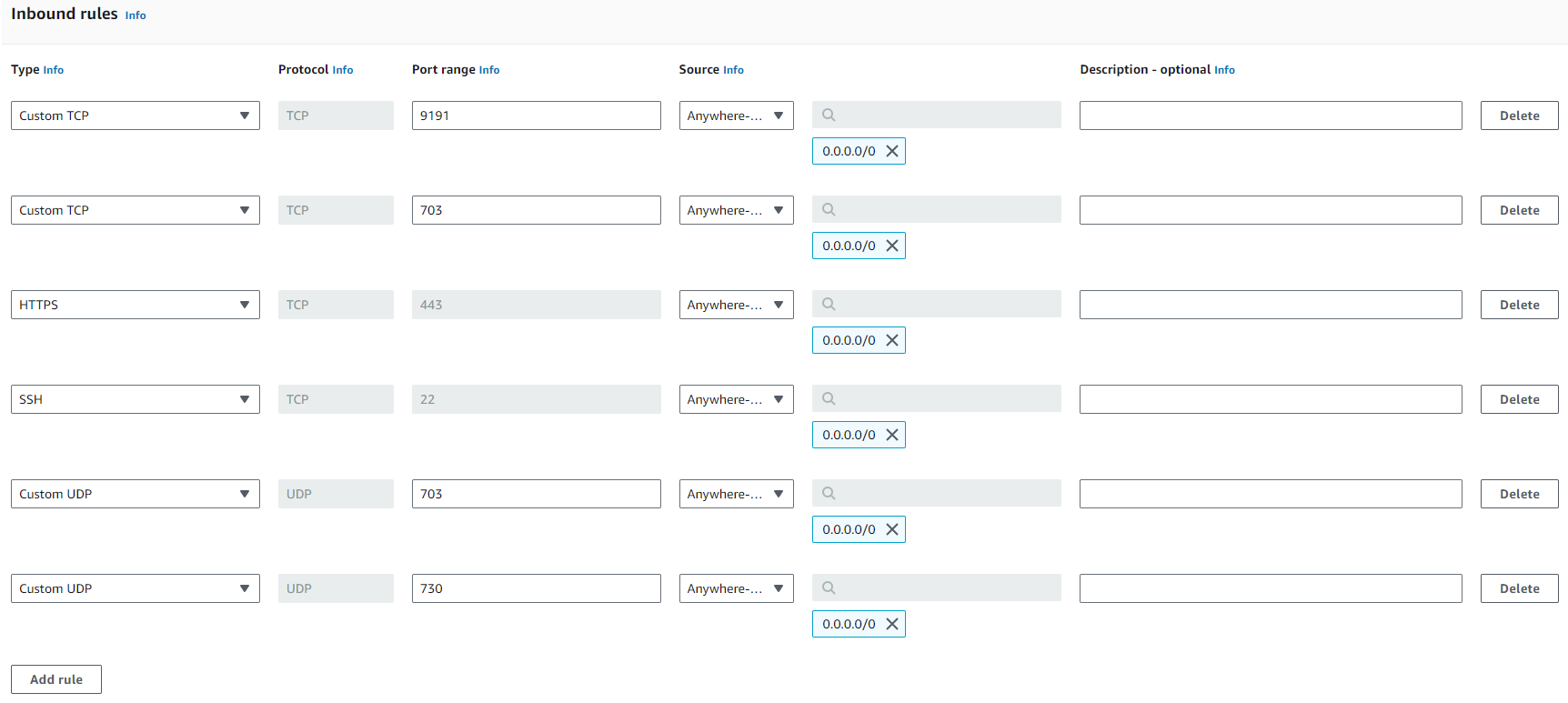
Task: Open Info link beside Inbound rules heading
Action: (x=136, y=15)
